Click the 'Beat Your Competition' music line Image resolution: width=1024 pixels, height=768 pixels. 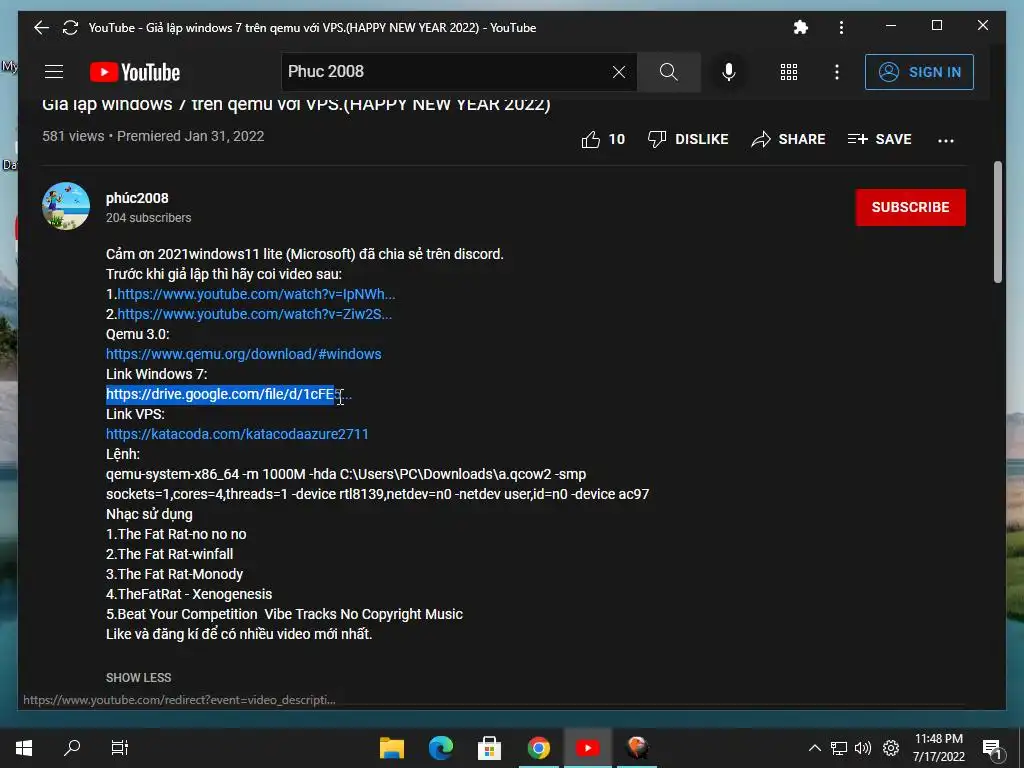[284, 615]
